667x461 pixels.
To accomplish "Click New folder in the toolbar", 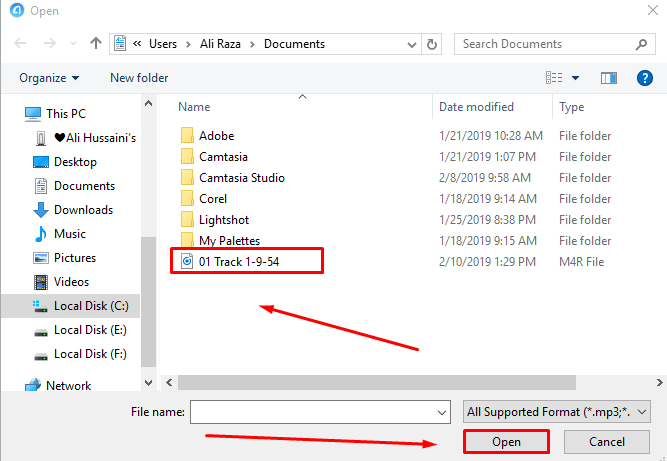I will (139, 78).
